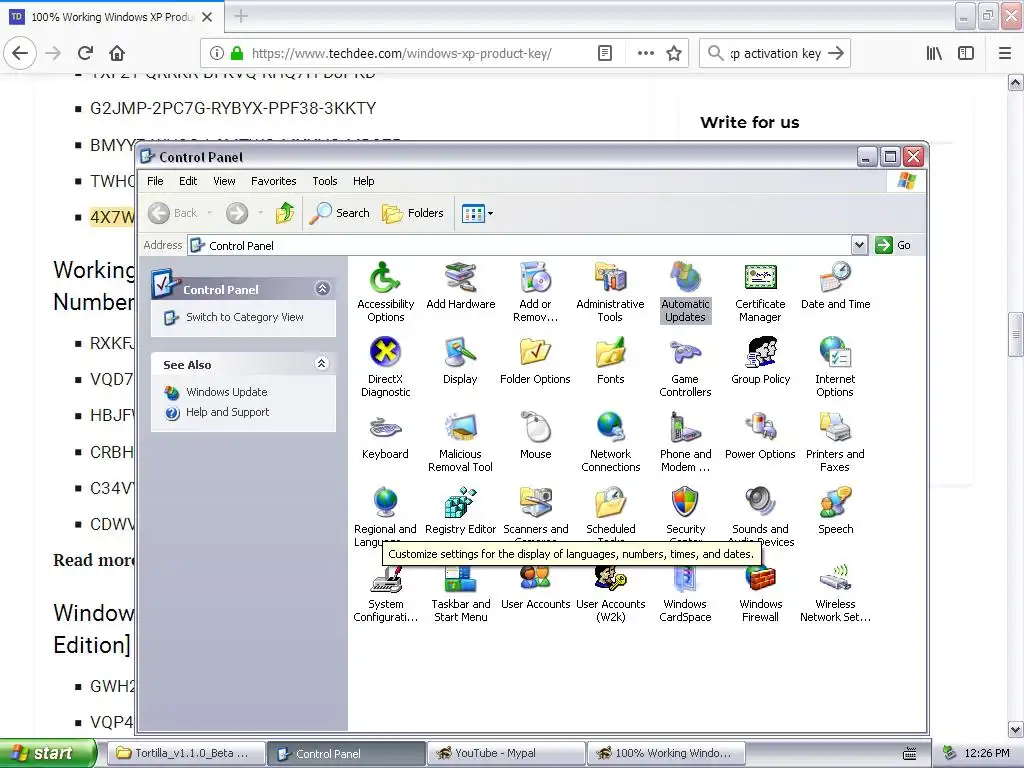The height and width of the screenshot is (768, 1024).
Task: Open the Firefox hamburger menu
Action: (1004, 54)
